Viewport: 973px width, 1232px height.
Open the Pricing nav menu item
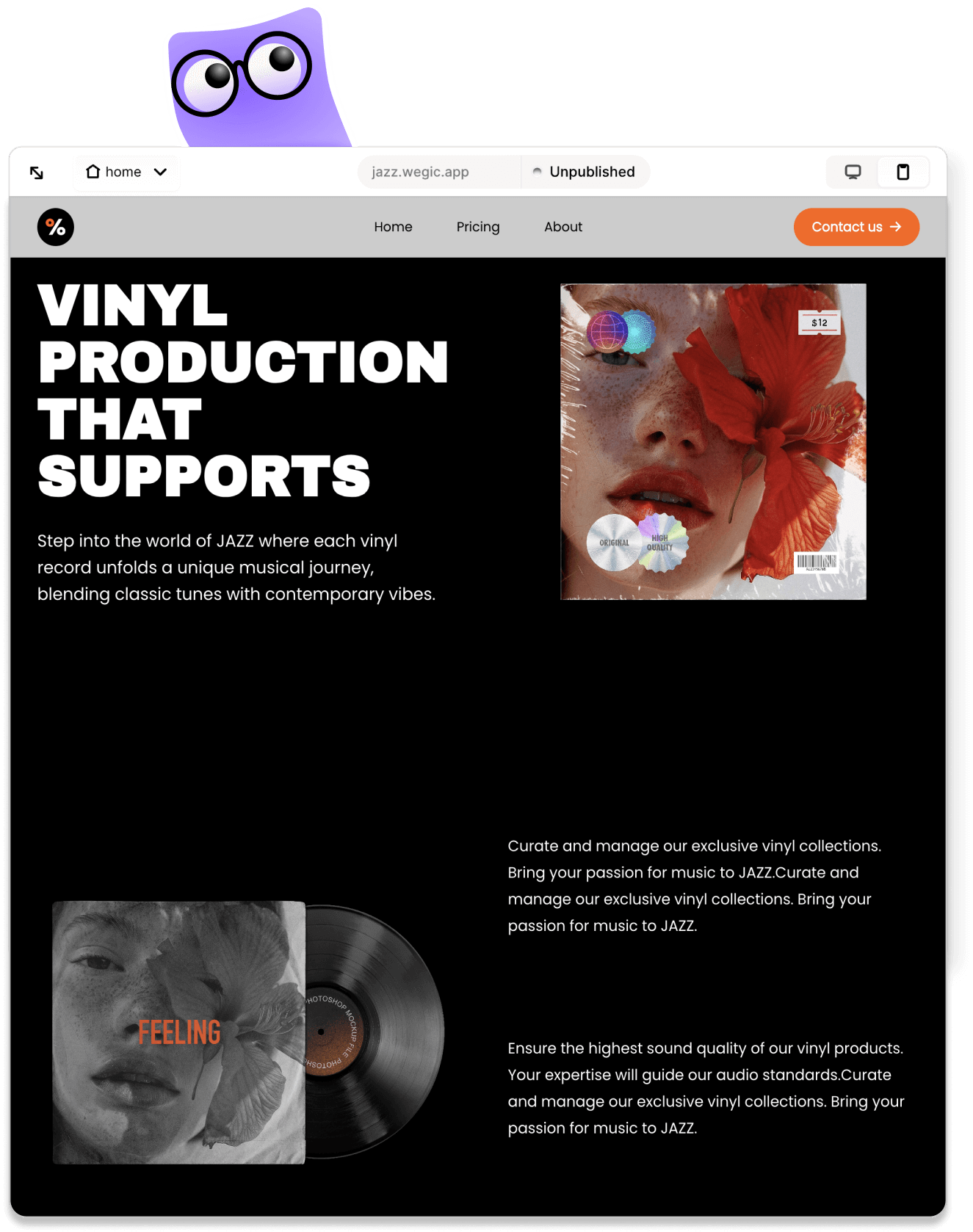click(x=478, y=227)
